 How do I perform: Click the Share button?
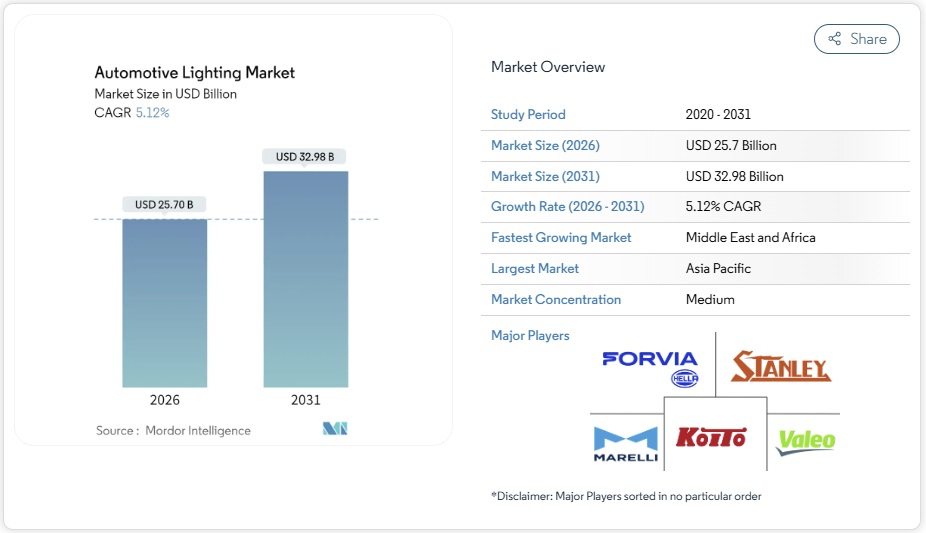pos(857,39)
